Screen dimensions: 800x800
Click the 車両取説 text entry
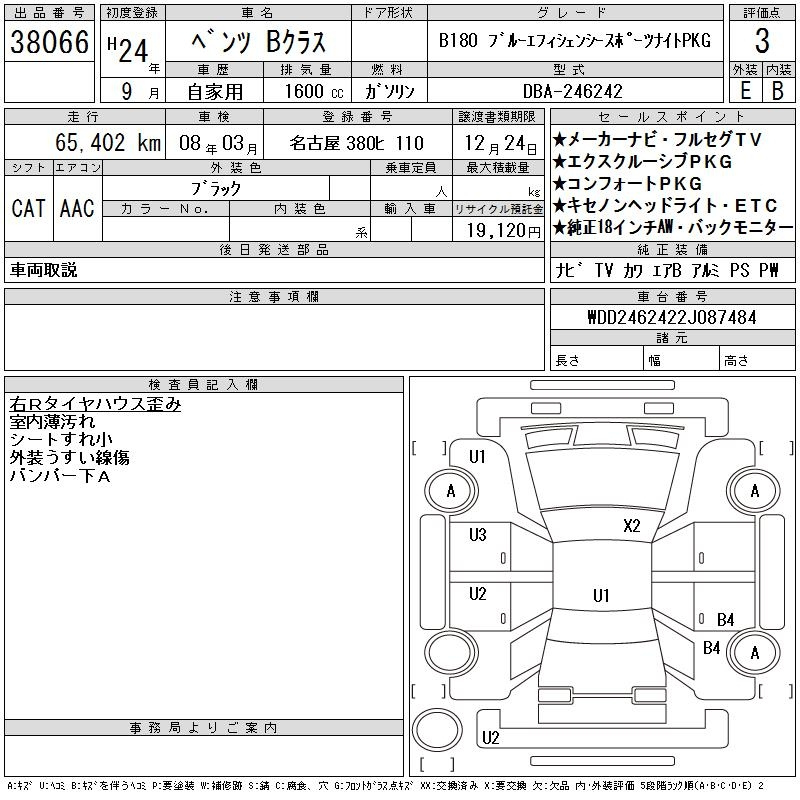tap(43, 270)
